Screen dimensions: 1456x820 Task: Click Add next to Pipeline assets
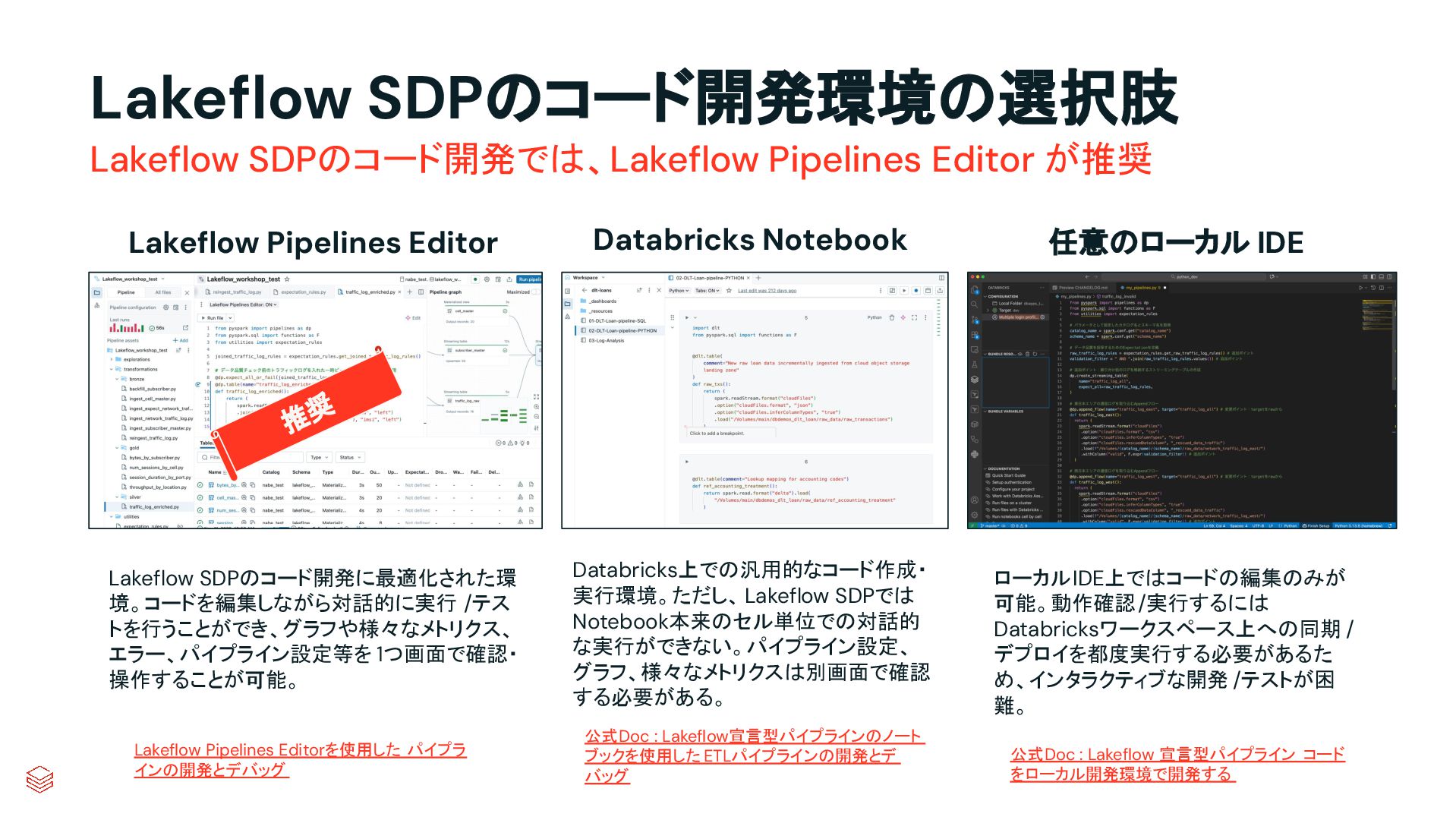click(181, 340)
